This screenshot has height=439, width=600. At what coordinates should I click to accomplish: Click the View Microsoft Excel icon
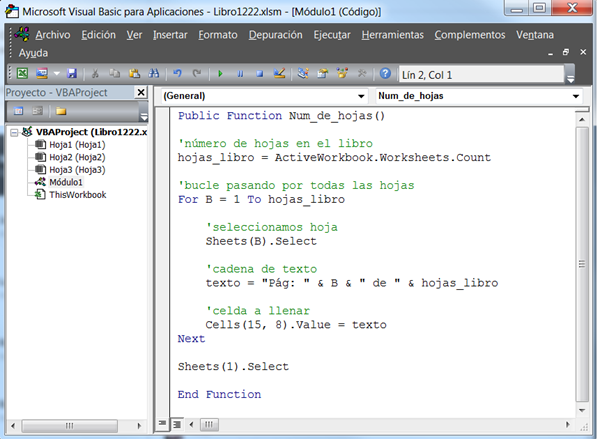click(x=22, y=73)
